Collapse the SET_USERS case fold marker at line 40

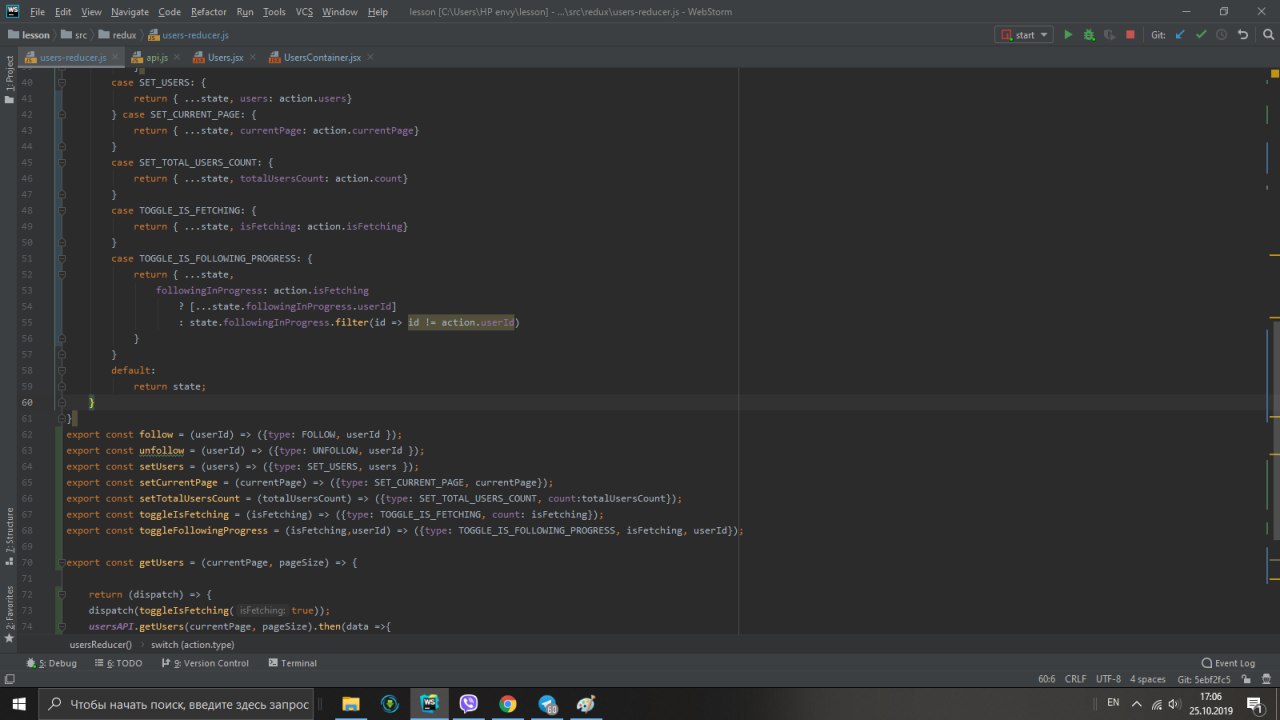click(x=61, y=82)
